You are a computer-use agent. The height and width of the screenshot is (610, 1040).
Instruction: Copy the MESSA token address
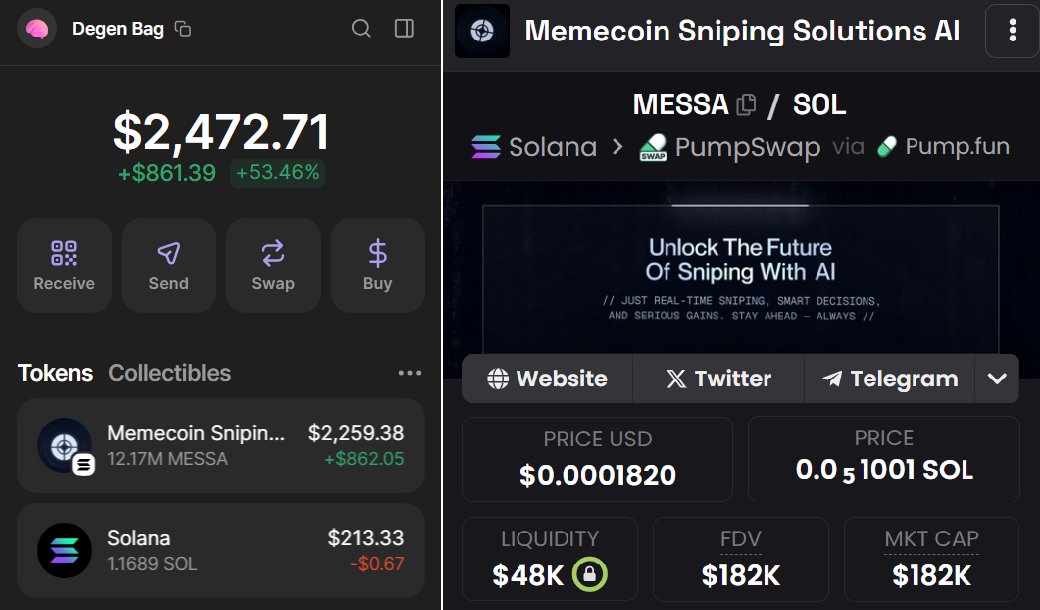pyautogui.click(x=746, y=105)
